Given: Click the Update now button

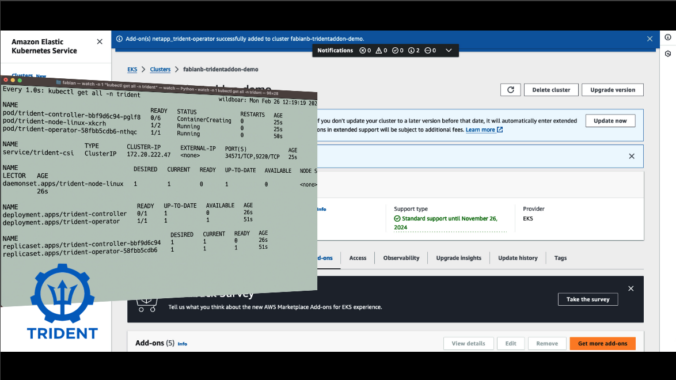Looking at the screenshot, I should click(610, 121).
